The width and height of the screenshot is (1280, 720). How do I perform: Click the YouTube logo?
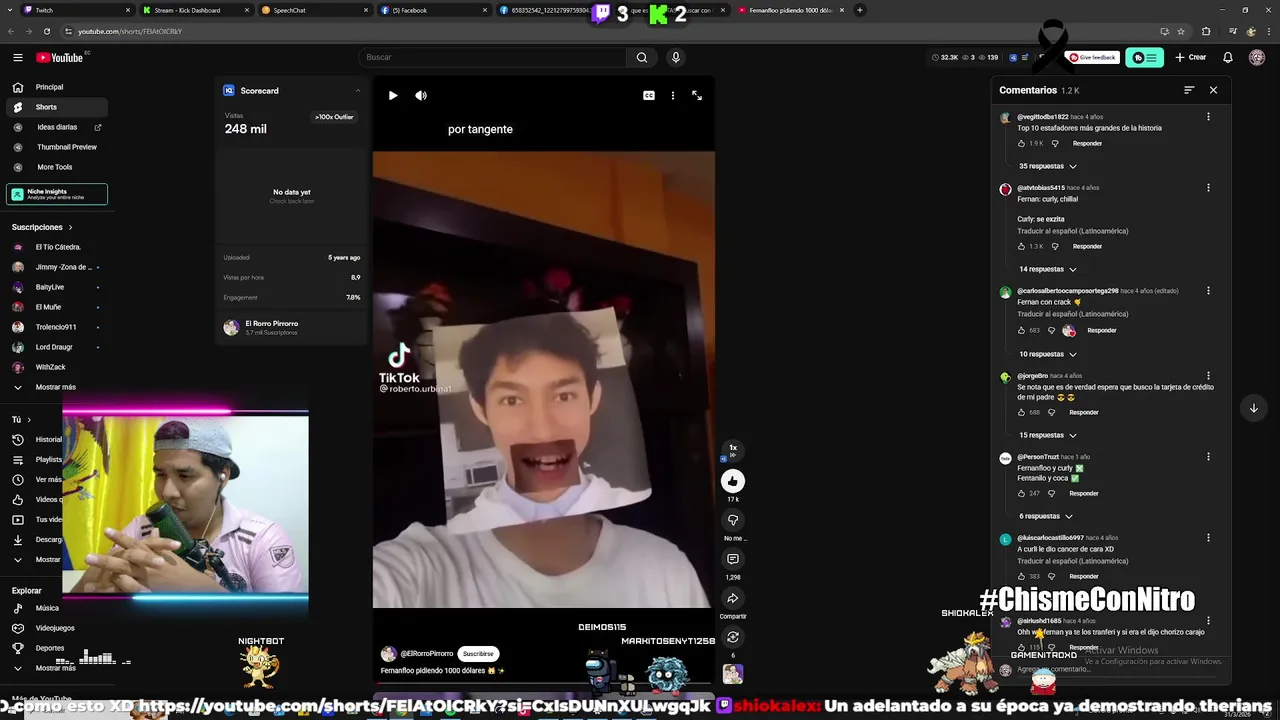tap(60, 58)
